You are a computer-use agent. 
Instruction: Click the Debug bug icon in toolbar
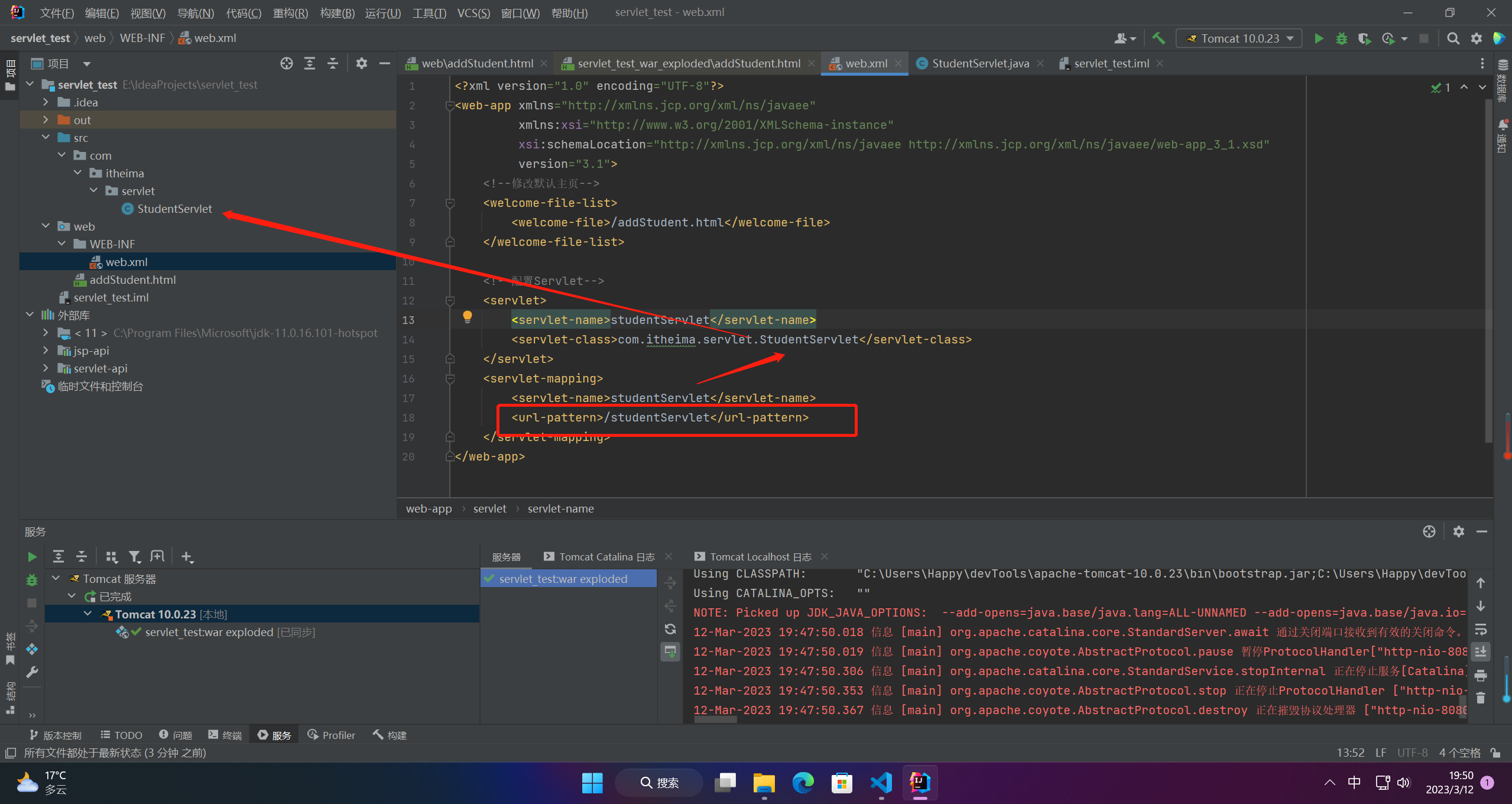[x=1341, y=38]
